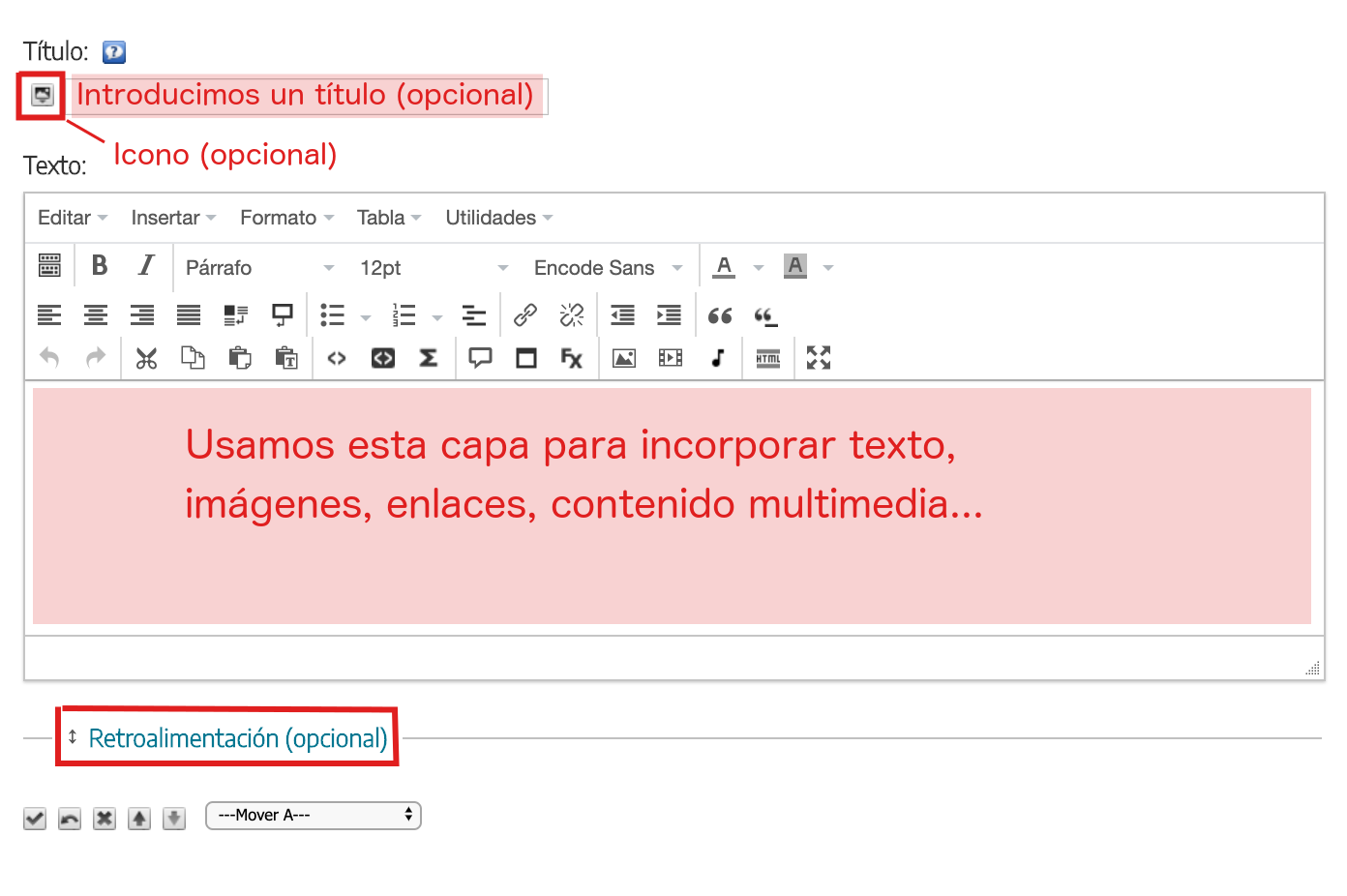Toggle bold formatting
The height and width of the screenshot is (896, 1347).
pos(98,266)
